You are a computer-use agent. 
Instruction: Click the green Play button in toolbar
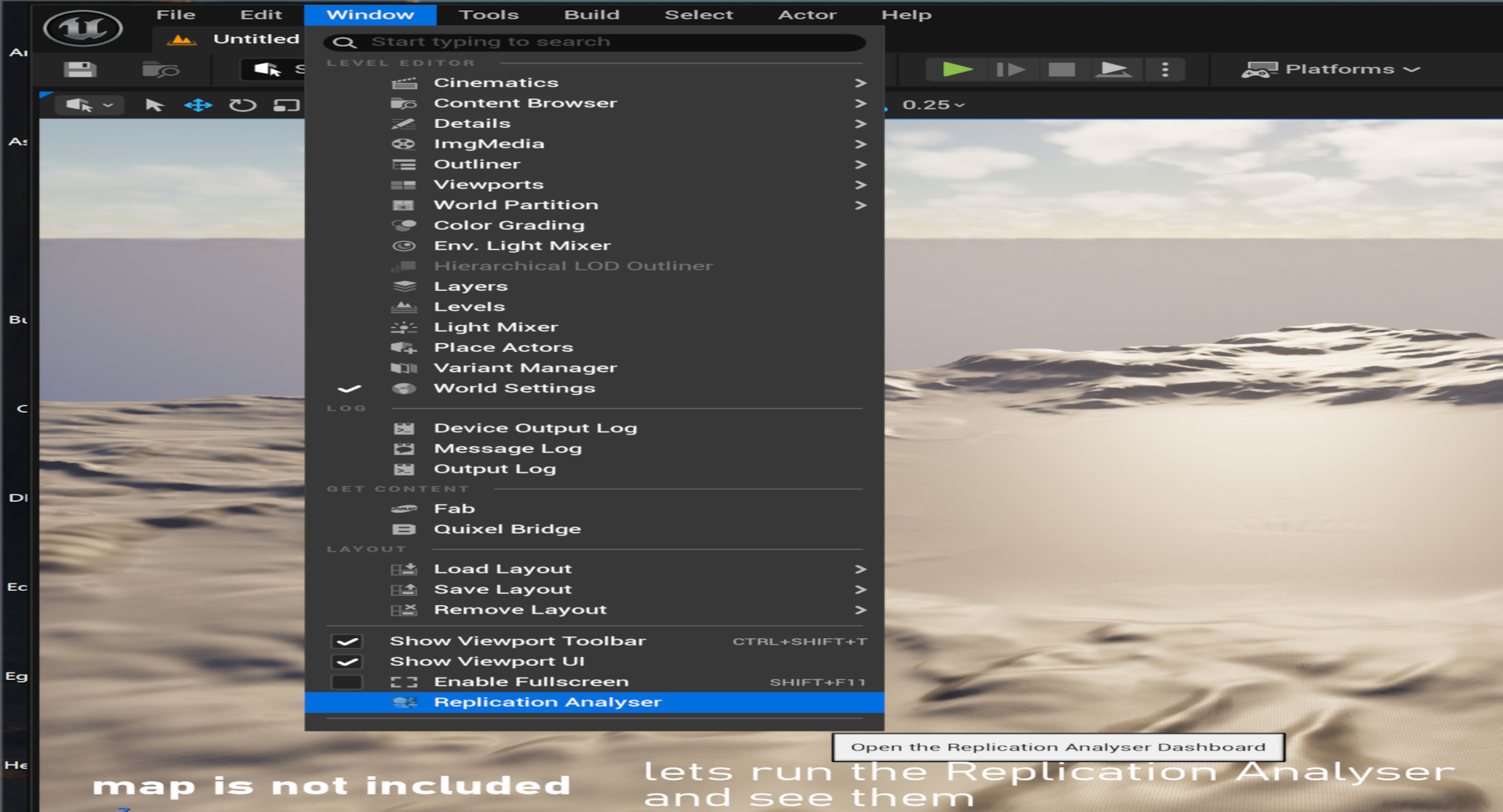coord(957,69)
